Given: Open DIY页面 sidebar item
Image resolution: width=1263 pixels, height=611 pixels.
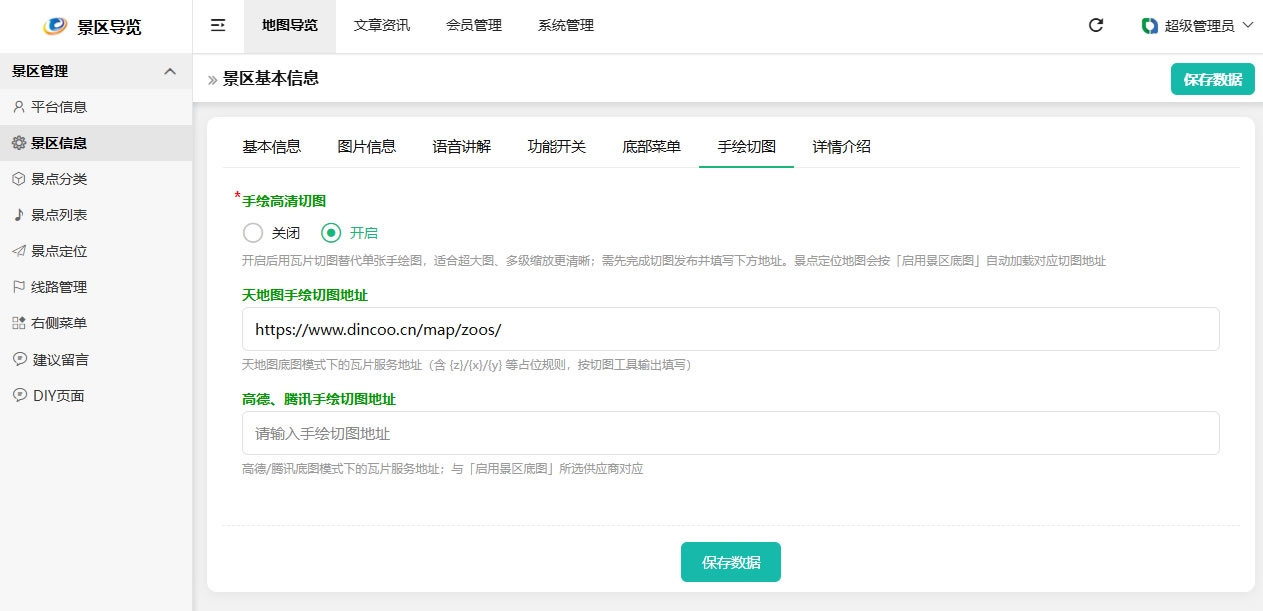Looking at the screenshot, I should coord(96,395).
